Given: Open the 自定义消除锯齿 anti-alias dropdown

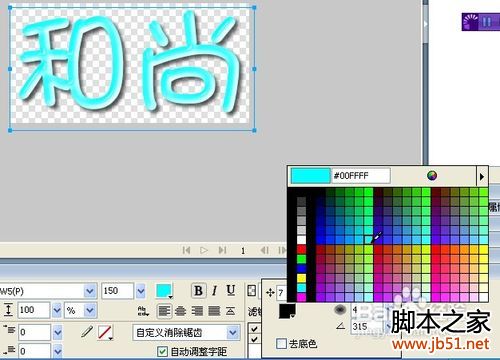Looking at the screenshot, I should coord(233,332).
